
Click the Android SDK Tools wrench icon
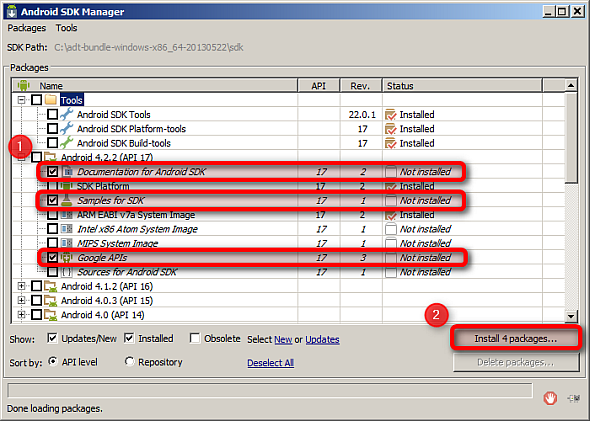[67, 114]
